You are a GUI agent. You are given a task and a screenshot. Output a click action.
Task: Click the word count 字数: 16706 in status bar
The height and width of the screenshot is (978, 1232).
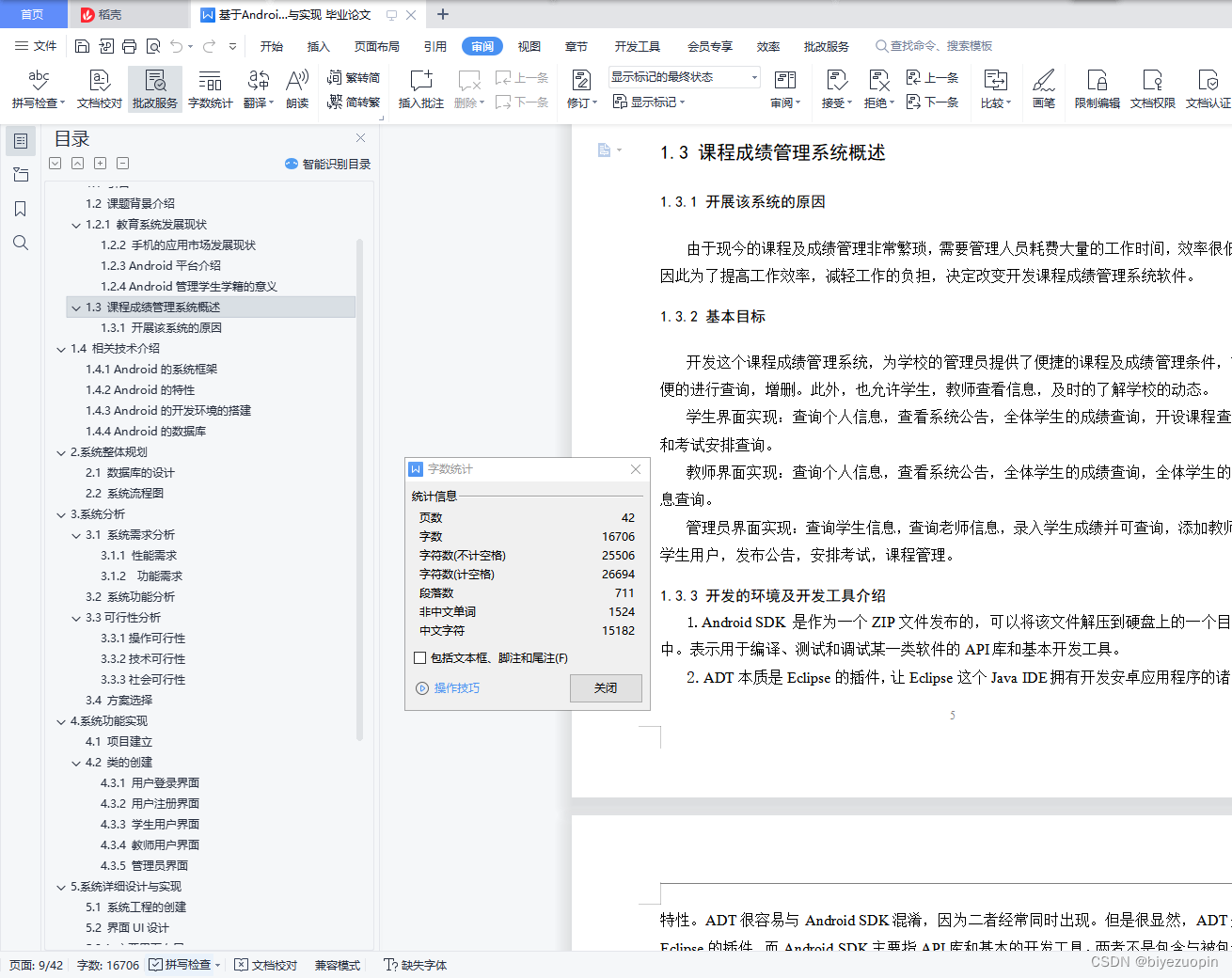click(x=108, y=965)
